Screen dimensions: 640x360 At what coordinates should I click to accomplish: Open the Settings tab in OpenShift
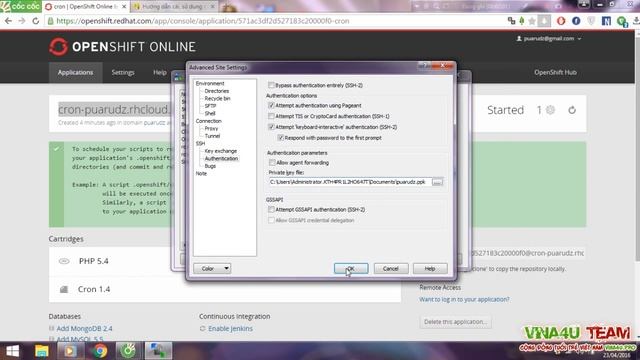point(123,72)
